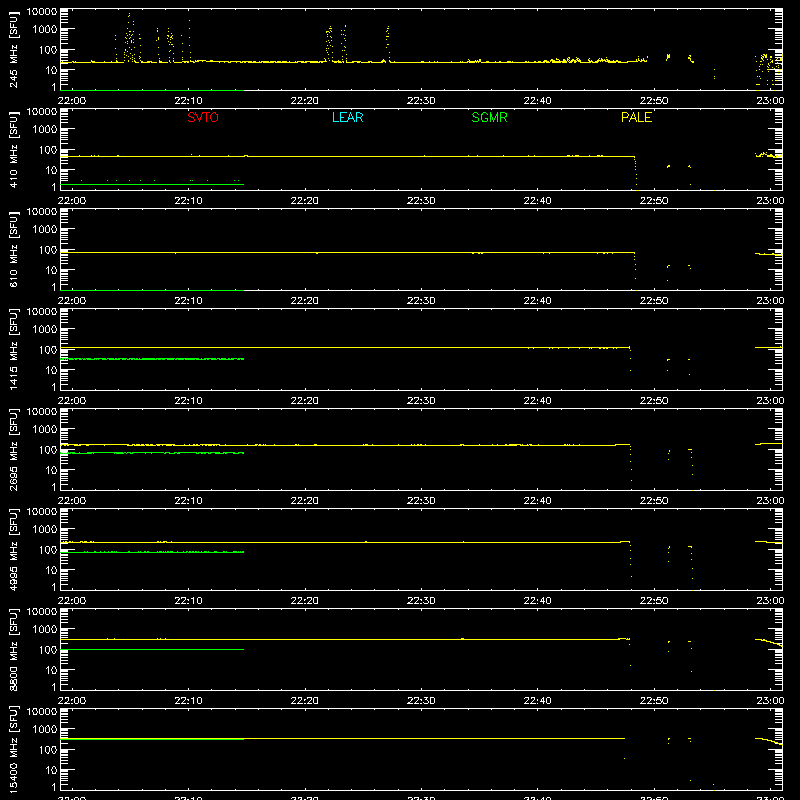
Task: Click 22:20 tick label below 4995 MHz plot
Action: pos(305,601)
